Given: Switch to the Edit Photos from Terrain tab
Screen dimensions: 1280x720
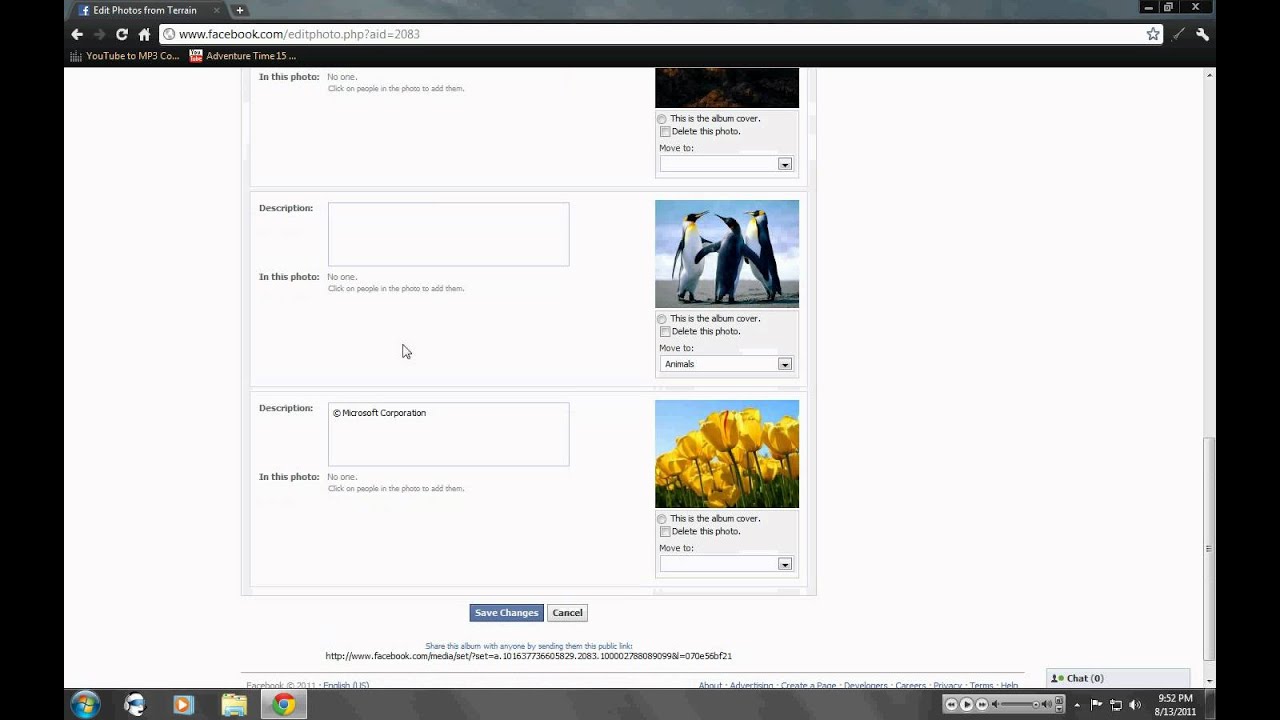Looking at the screenshot, I should pos(140,10).
